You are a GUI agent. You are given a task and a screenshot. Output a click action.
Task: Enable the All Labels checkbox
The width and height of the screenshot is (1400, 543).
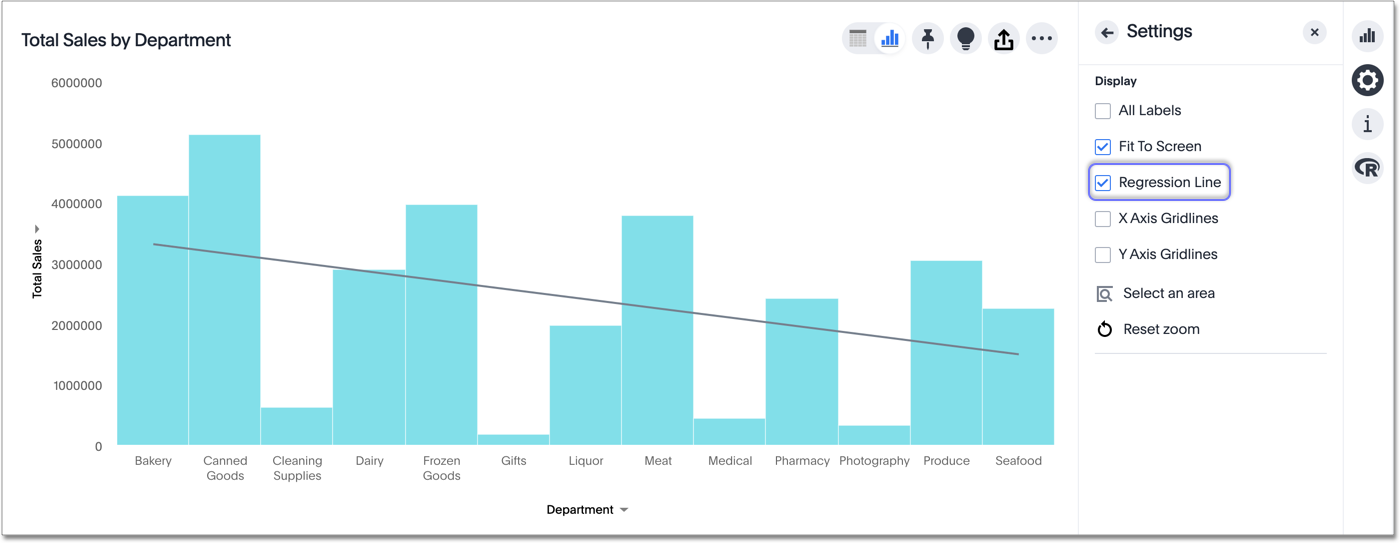(x=1103, y=111)
